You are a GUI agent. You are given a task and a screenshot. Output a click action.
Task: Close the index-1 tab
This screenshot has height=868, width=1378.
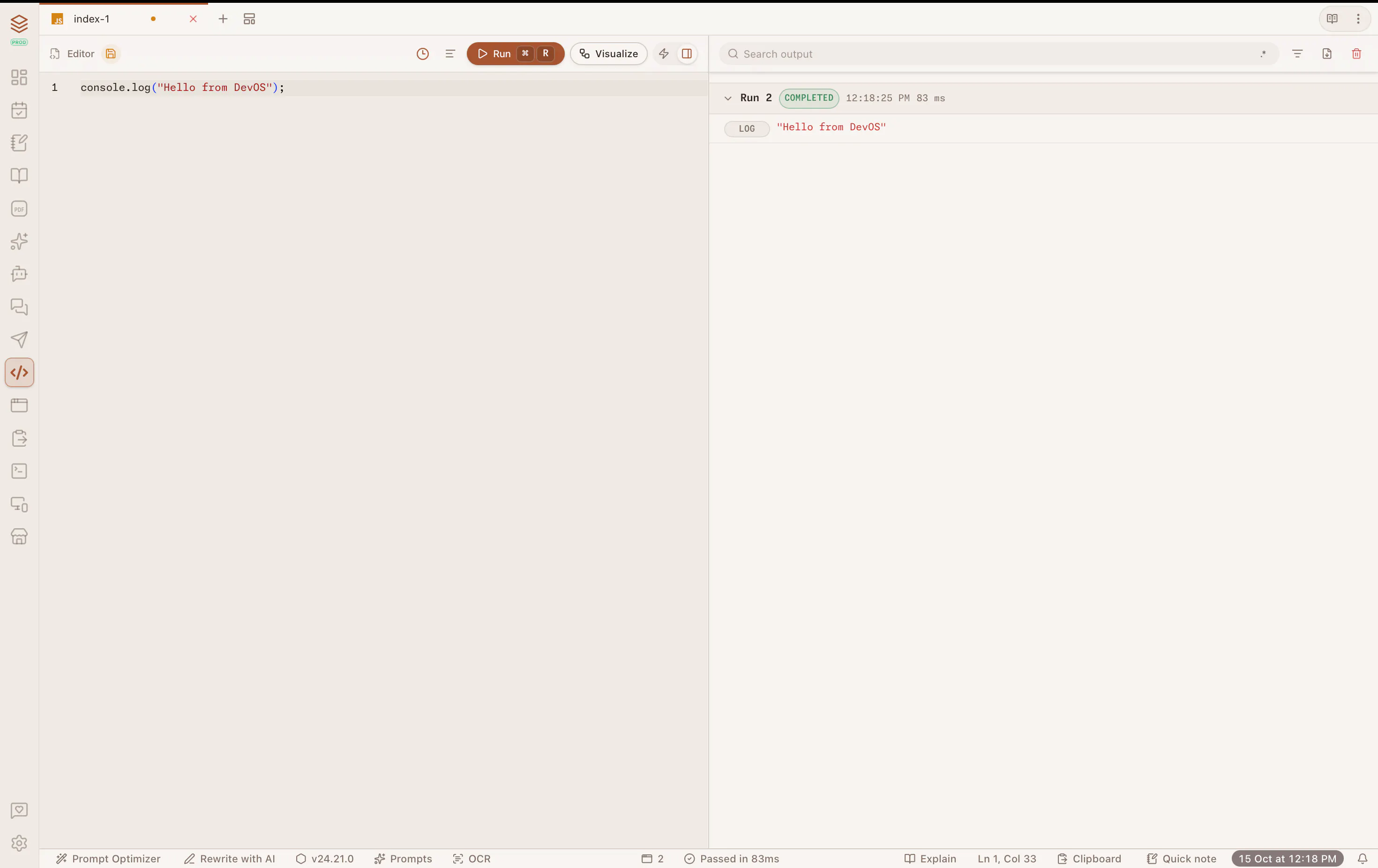193,19
